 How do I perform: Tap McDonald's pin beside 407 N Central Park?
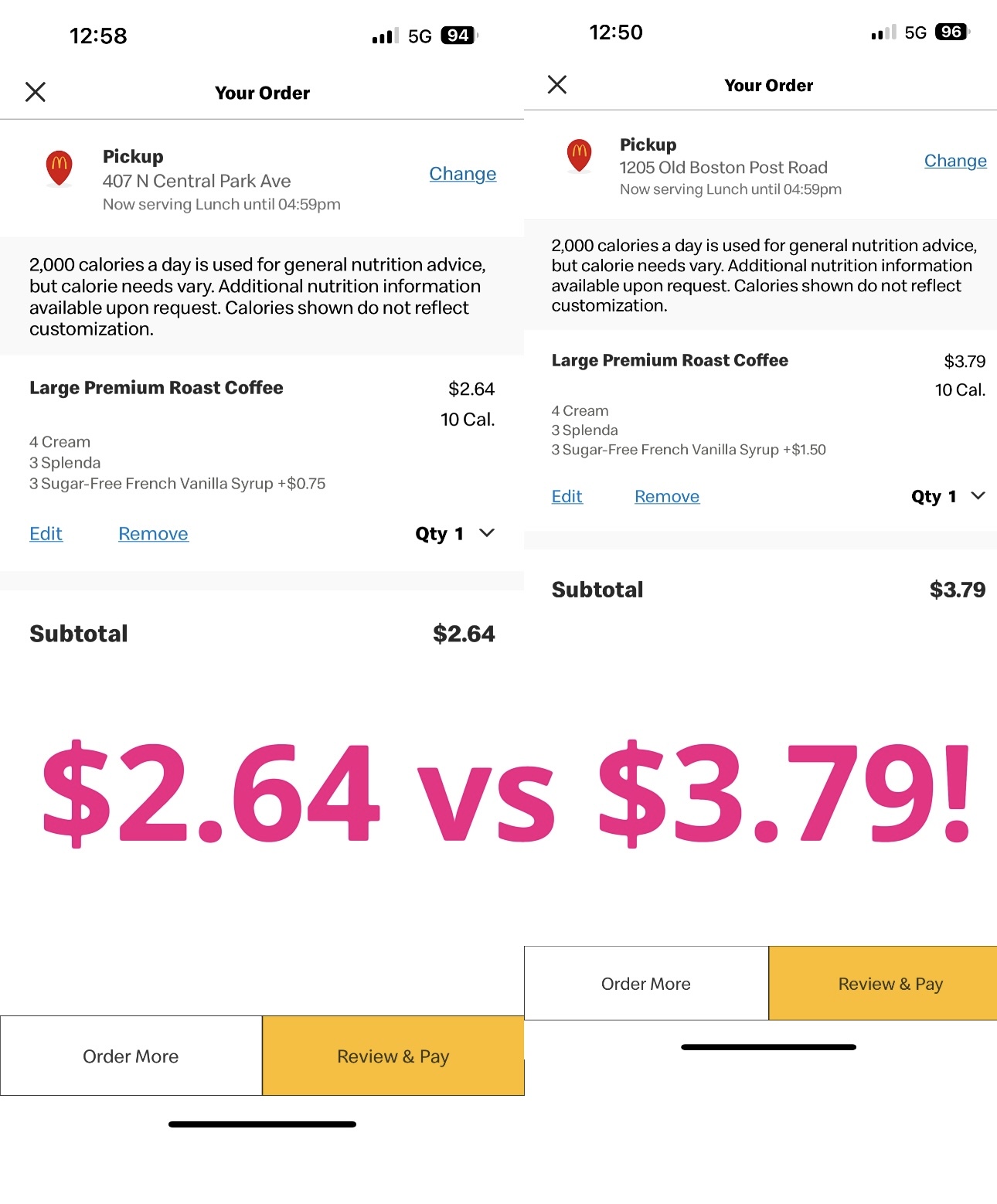[x=60, y=168]
